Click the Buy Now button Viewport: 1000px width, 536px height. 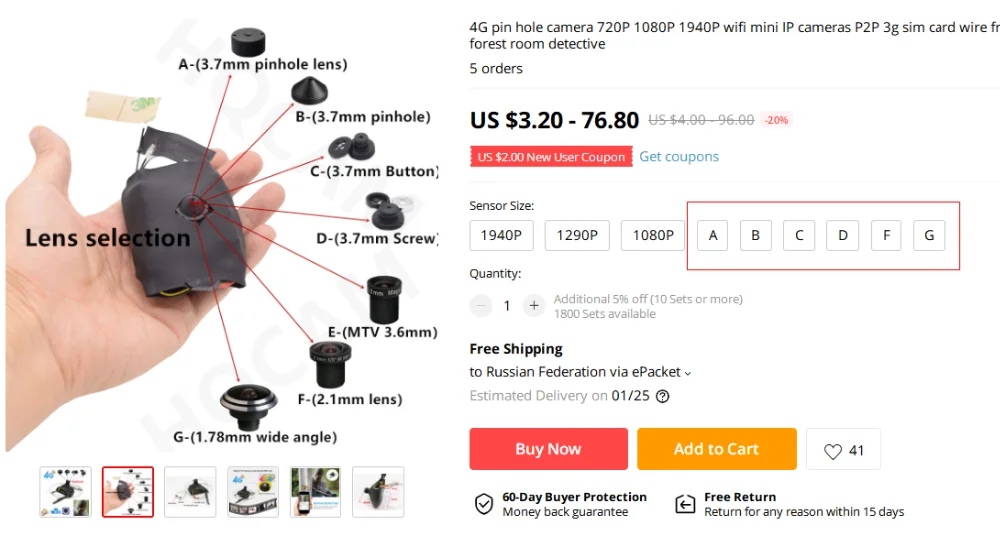[548, 449]
